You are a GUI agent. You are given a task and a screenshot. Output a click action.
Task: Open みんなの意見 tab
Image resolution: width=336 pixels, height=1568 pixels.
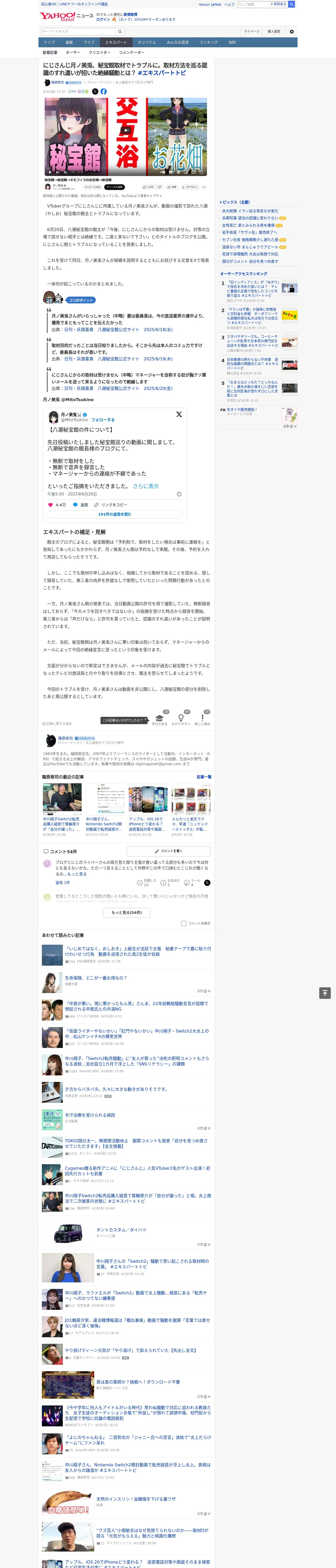click(x=178, y=43)
